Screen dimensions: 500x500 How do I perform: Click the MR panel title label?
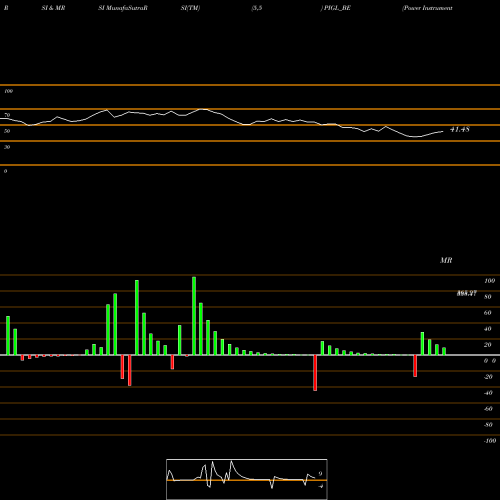click(x=446, y=260)
